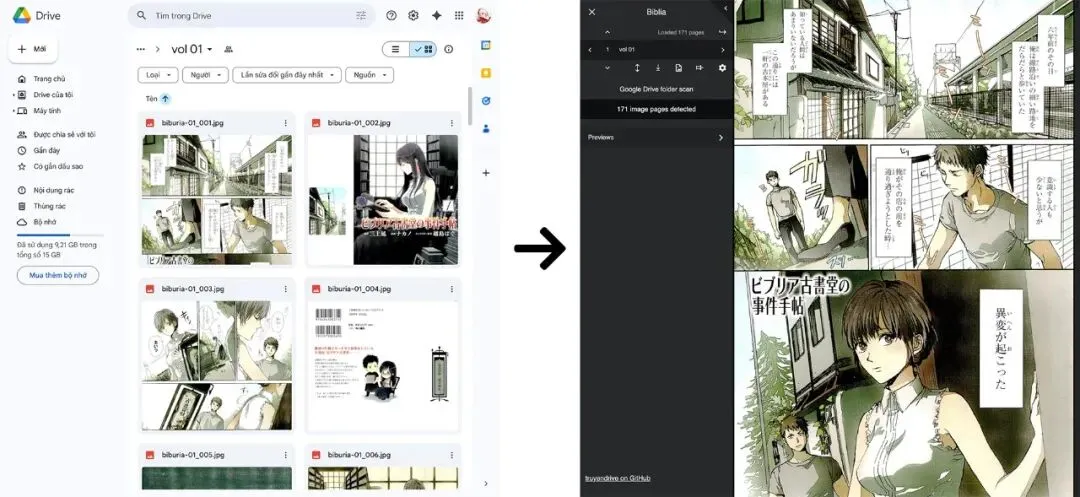Open Lần sửa đổi gần đây nhất filter
This screenshot has height=497, width=1080.
(287, 74)
